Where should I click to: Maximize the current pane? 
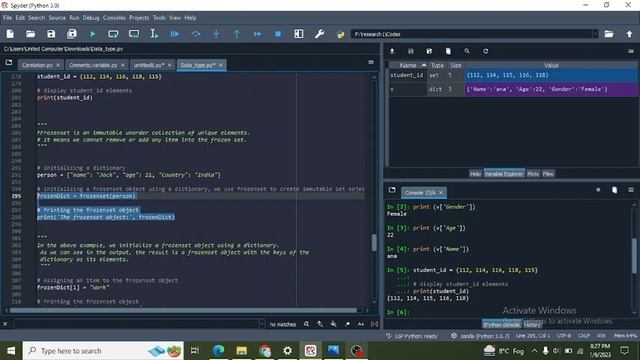pyautogui.click(x=299, y=34)
